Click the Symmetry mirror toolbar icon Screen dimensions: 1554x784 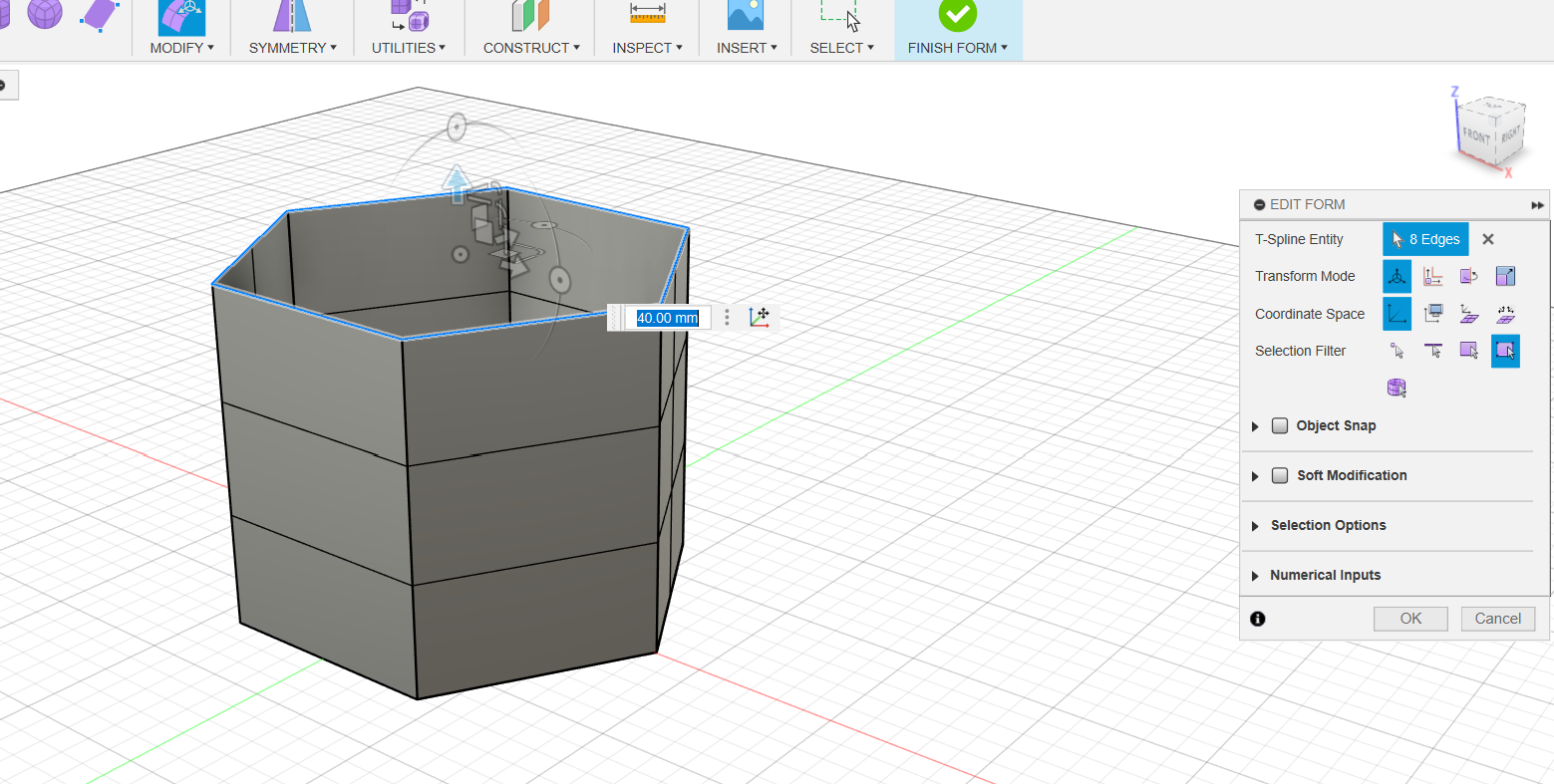click(292, 17)
